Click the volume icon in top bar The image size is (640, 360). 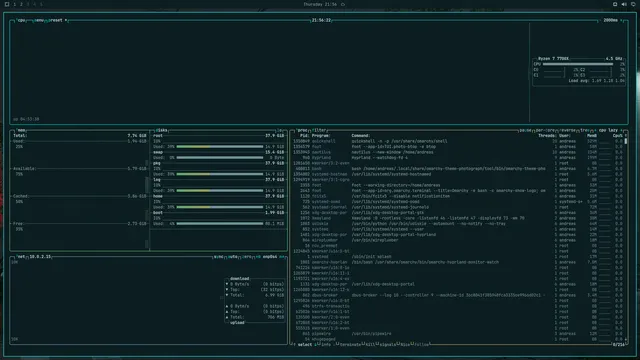click(624, 4)
